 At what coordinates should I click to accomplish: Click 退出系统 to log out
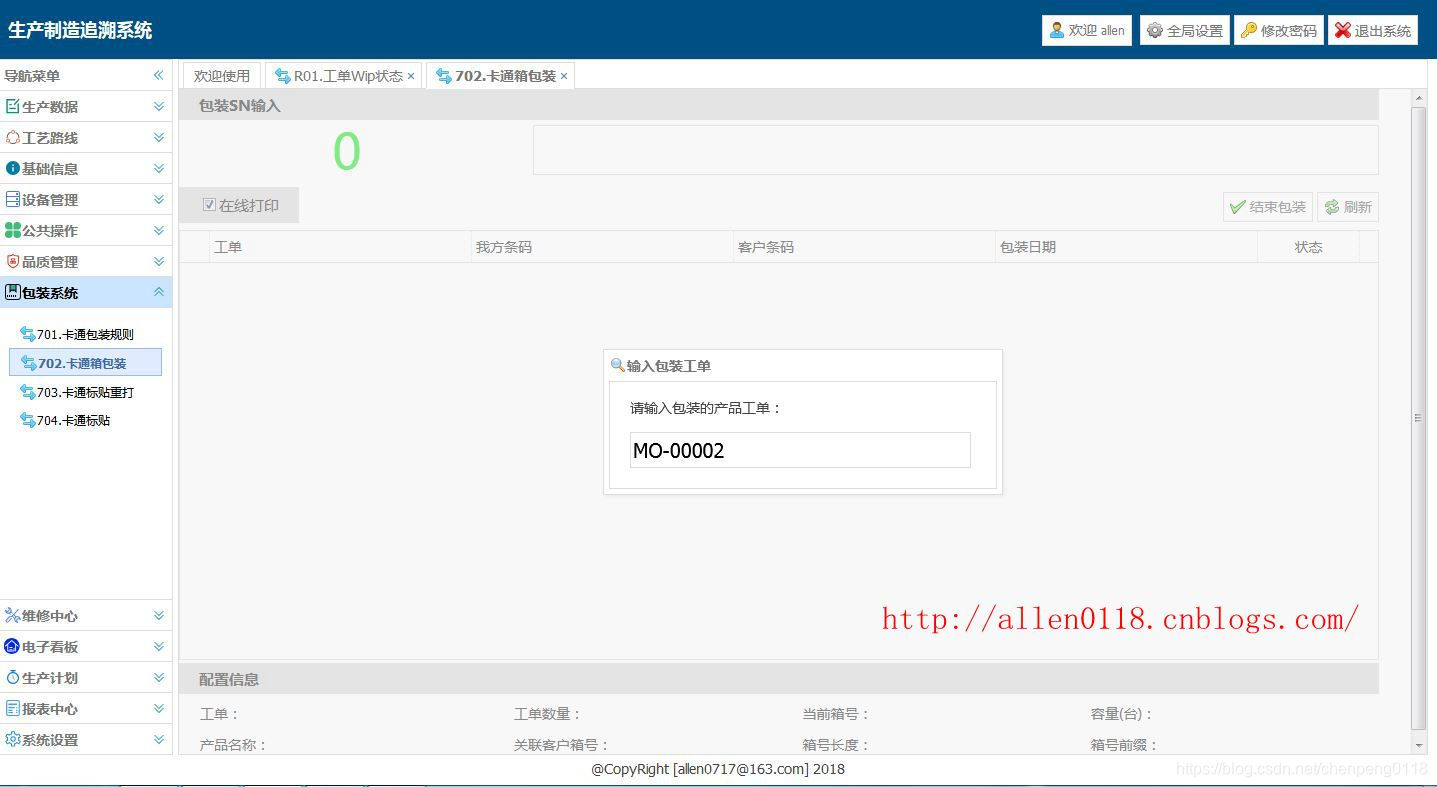[1373, 30]
